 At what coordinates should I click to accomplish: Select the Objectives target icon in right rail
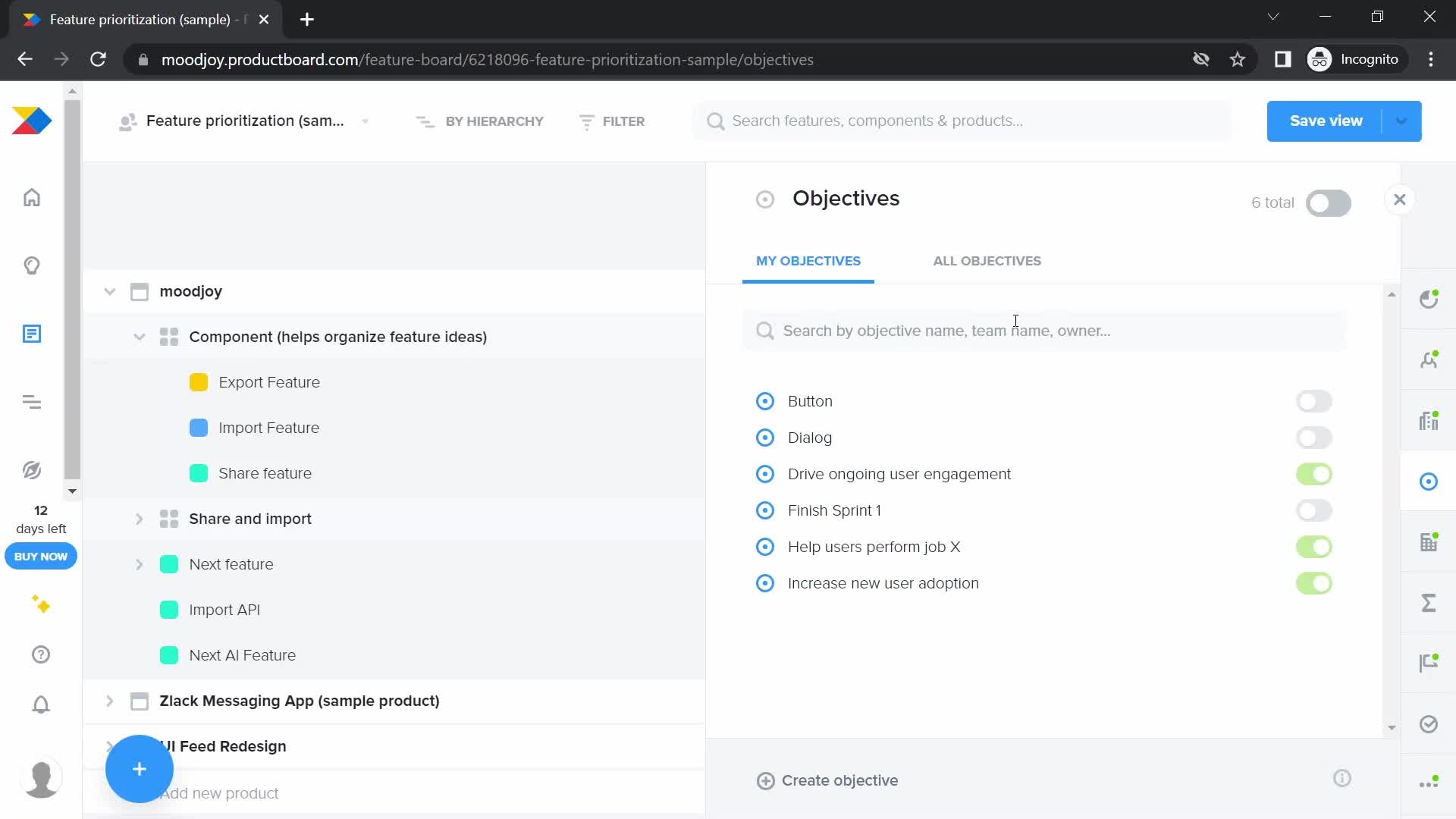click(x=1429, y=482)
